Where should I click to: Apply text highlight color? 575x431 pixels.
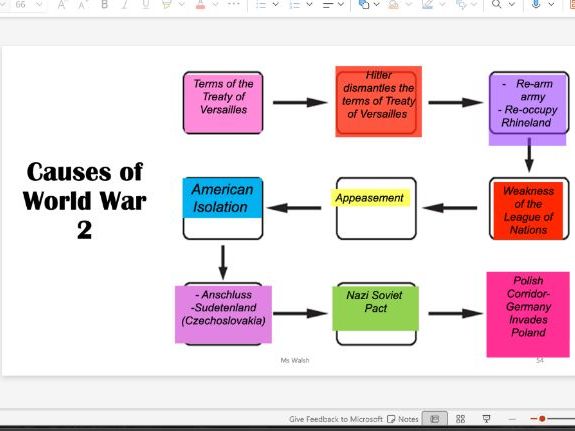(x=166, y=4)
